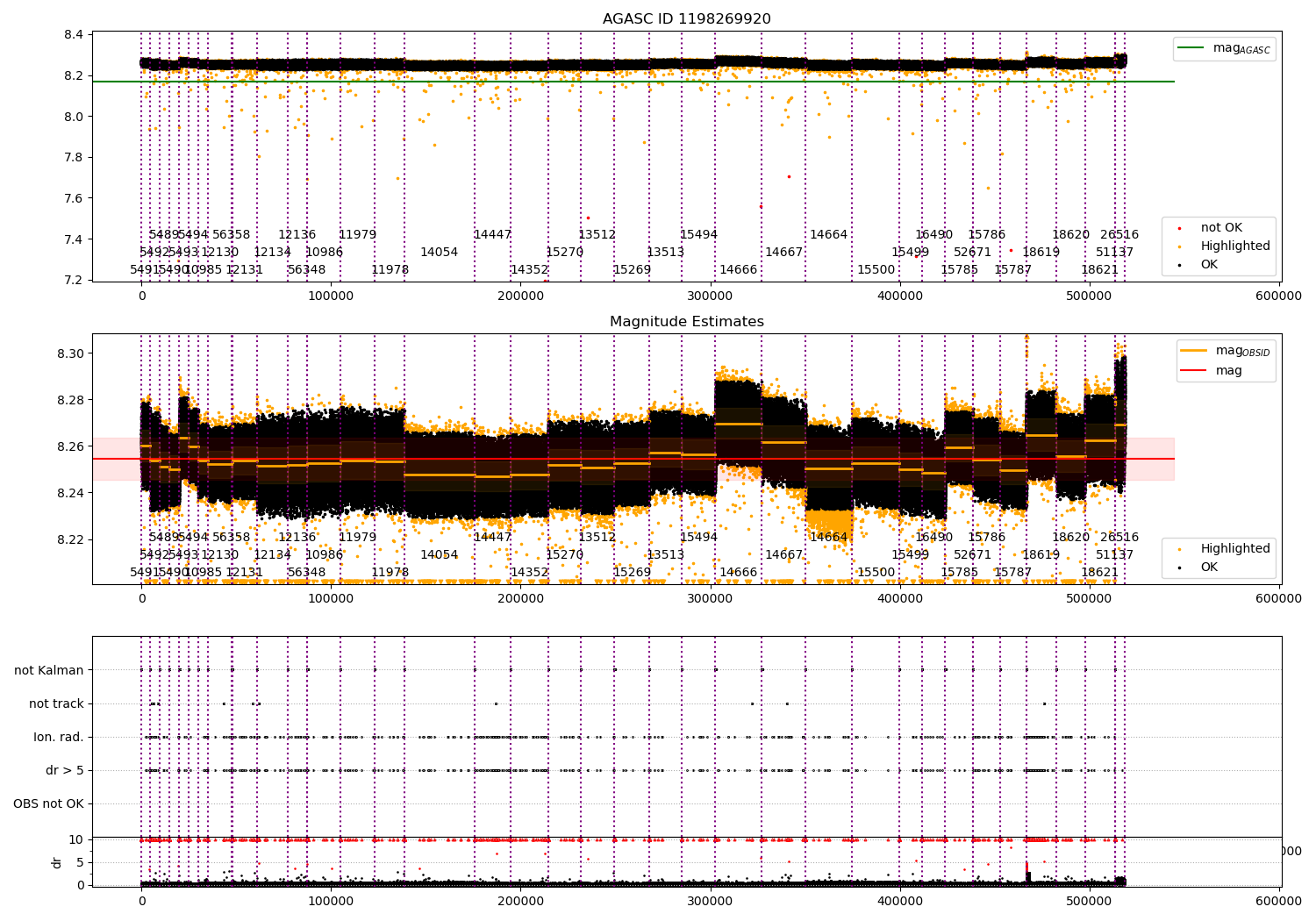
Task: Click 'OK' legend entry in top plot
Action: coord(1198,265)
